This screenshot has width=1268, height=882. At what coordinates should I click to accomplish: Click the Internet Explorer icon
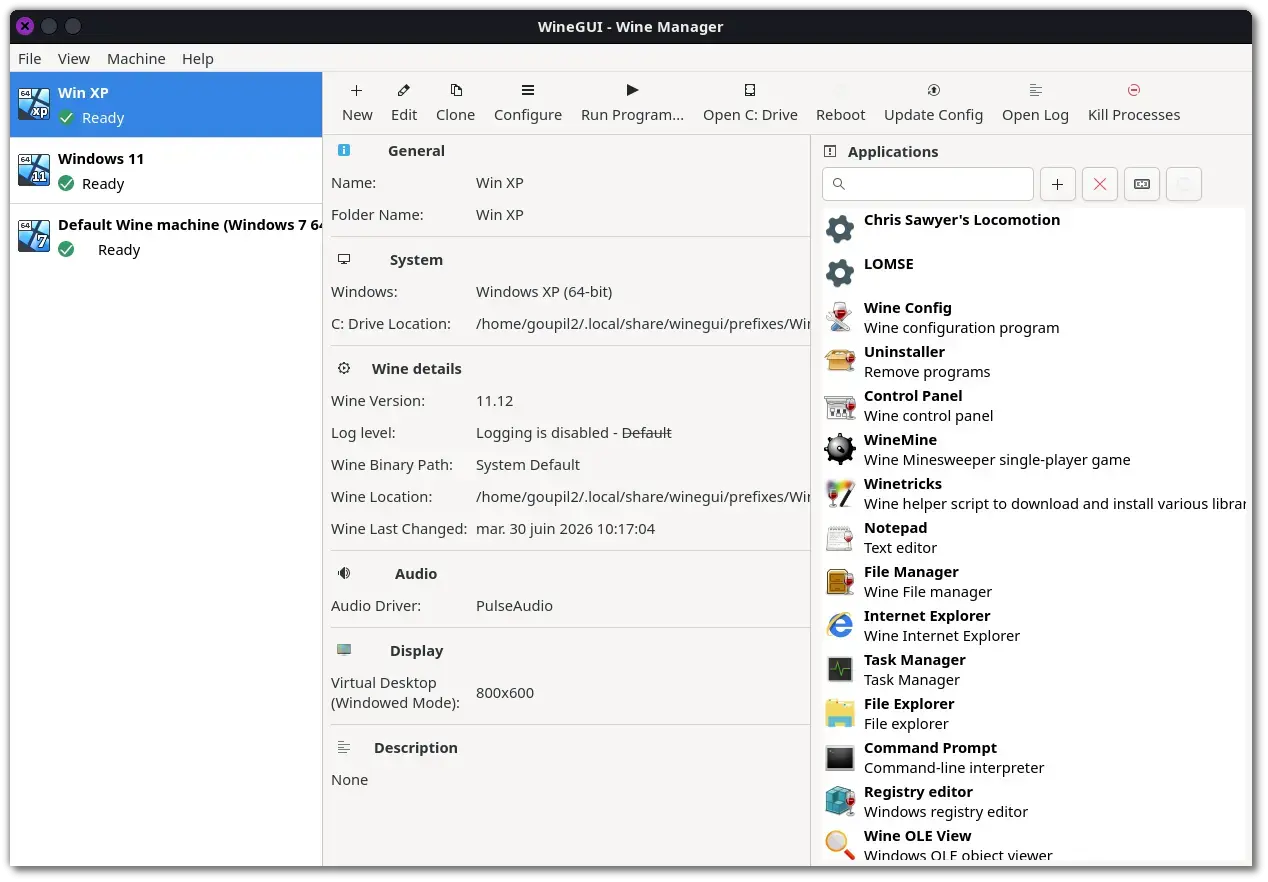point(840,625)
